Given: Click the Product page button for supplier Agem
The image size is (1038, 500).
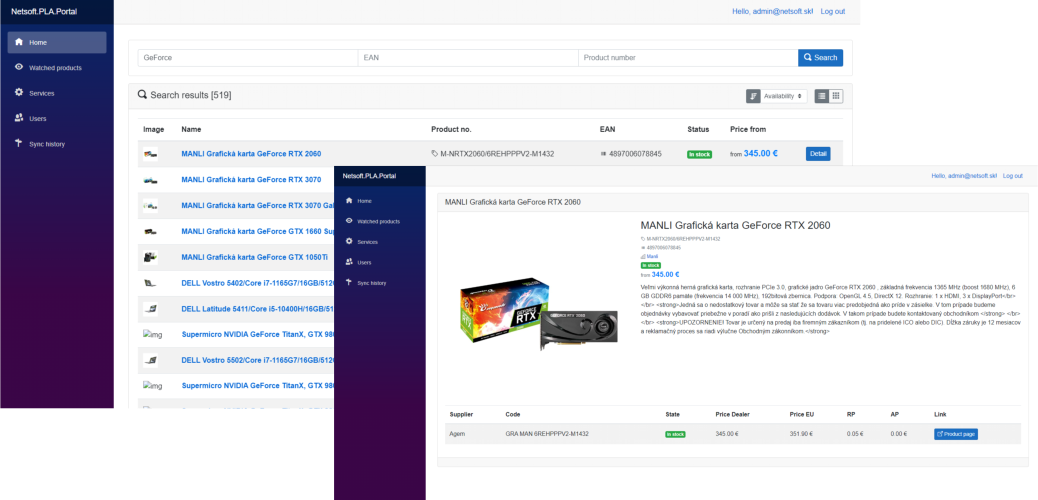Looking at the screenshot, I should 955,434.
